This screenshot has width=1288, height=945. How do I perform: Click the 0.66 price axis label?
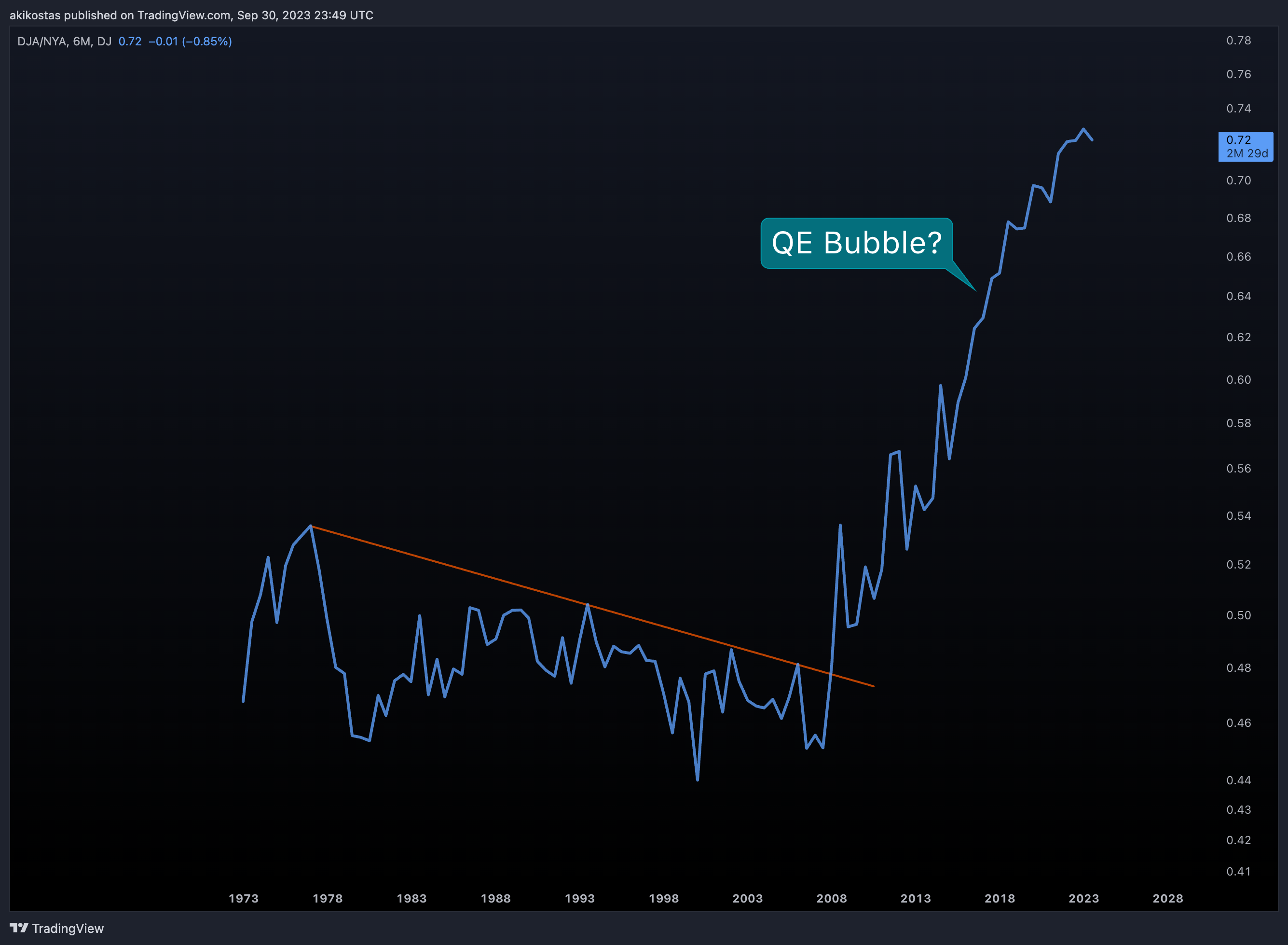[x=1238, y=257]
